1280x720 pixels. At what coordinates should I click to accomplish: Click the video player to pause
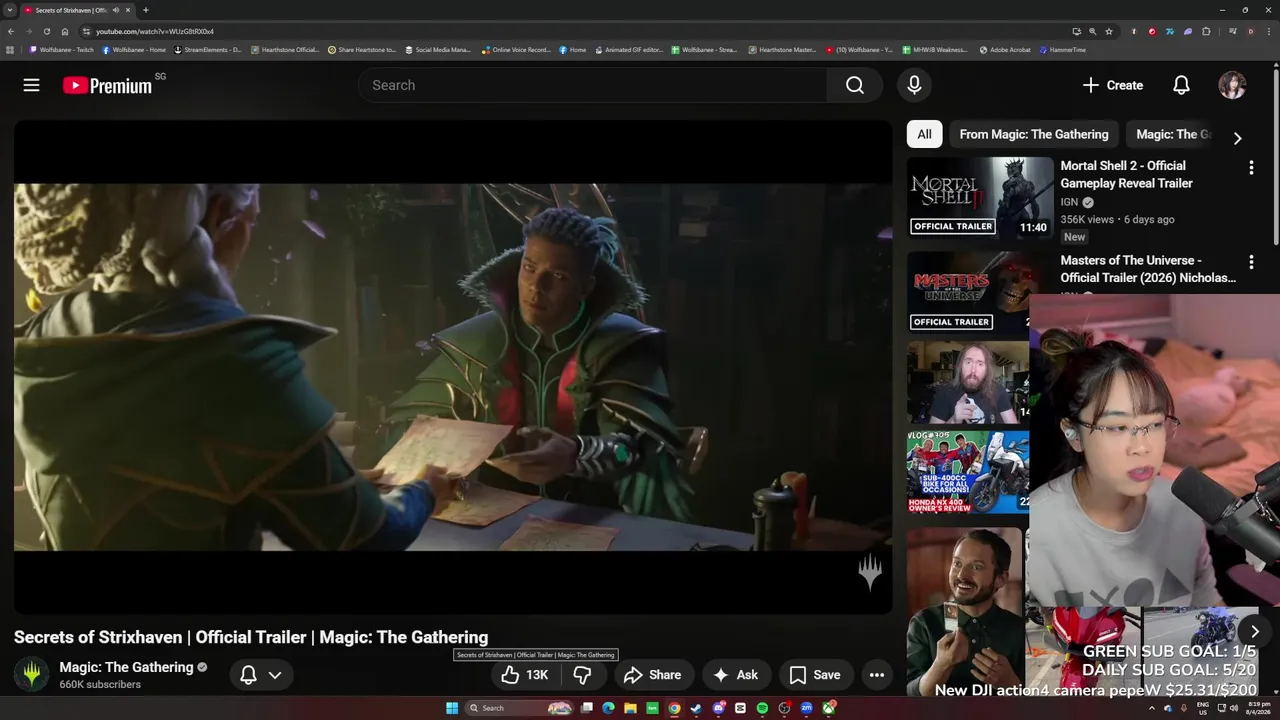pyautogui.click(x=453, y=367)
